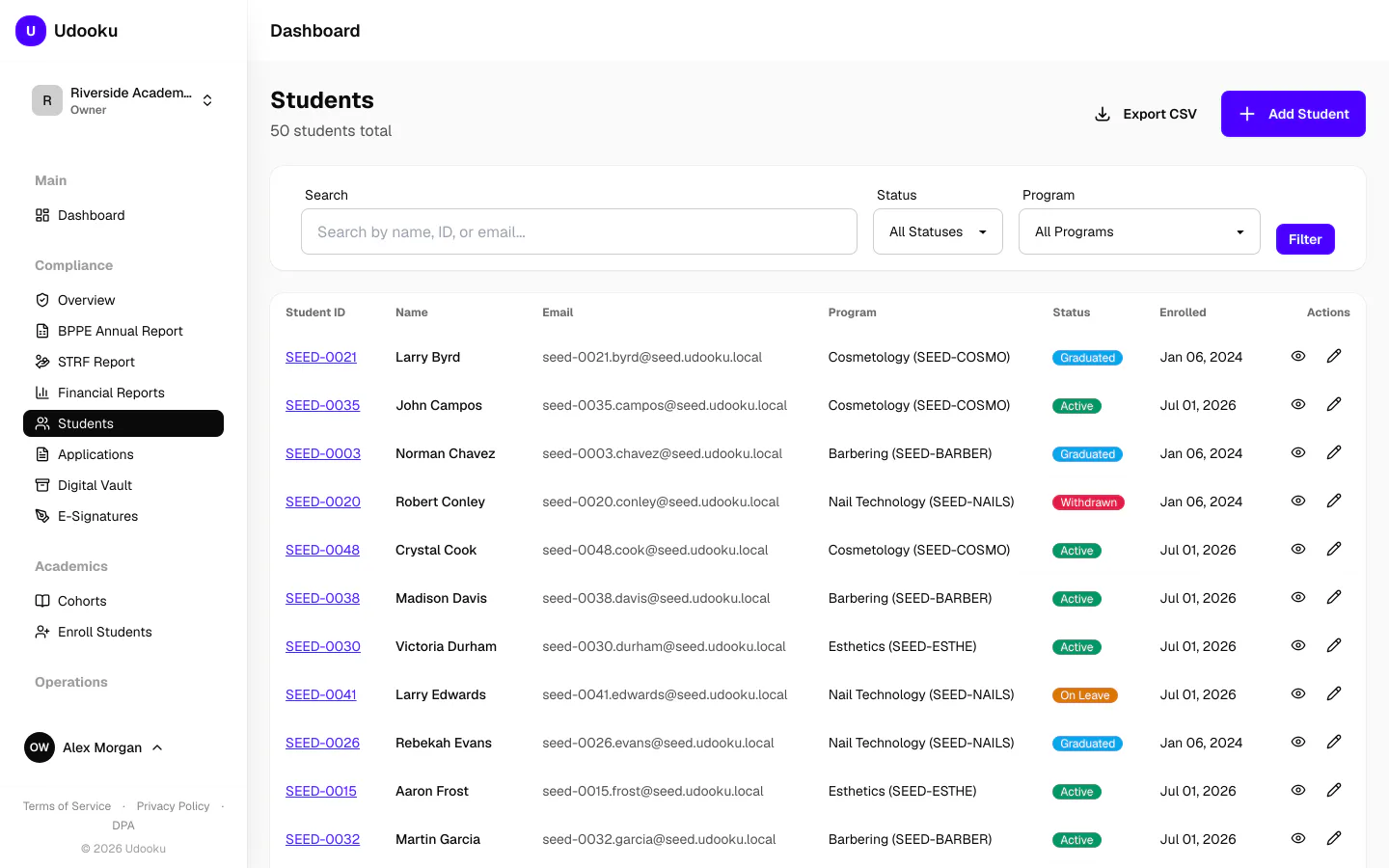Open student link SEED-0048
Screen dimensions: 1389x868
[x=322, y=550]
